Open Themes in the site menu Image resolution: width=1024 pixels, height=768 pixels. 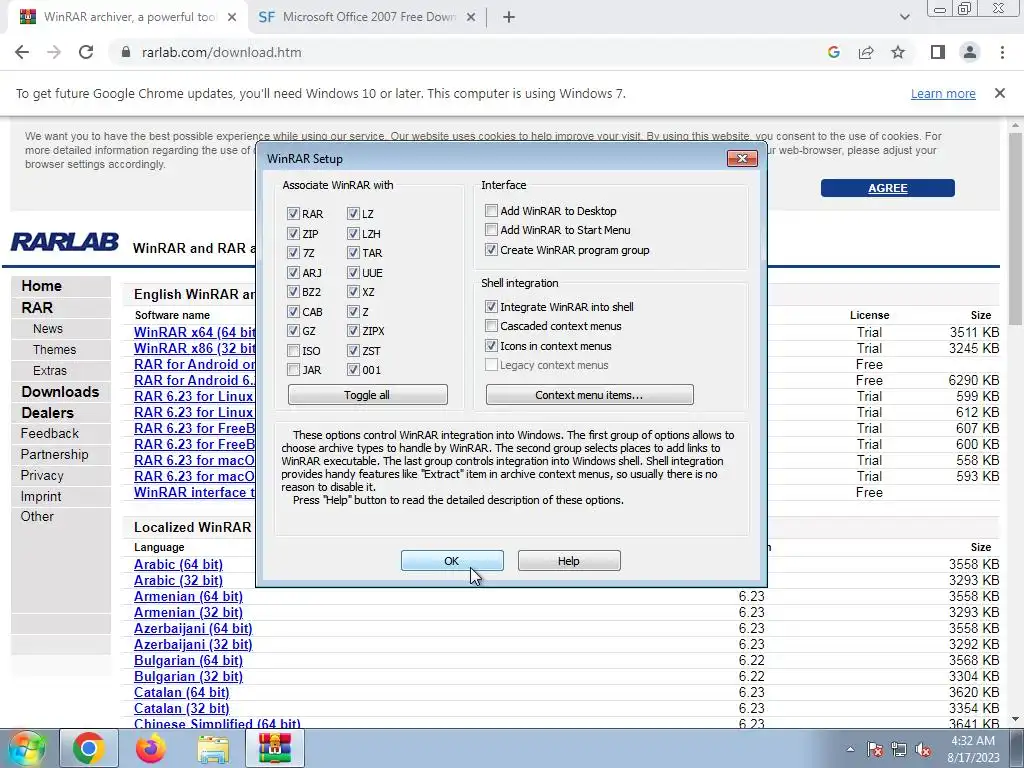click(55, 349)
